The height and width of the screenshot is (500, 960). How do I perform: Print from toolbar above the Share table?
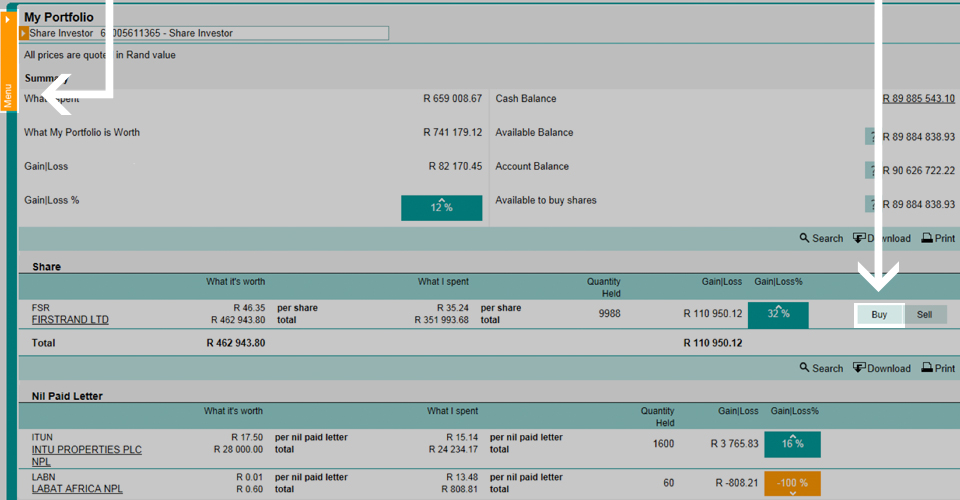pyautogui.click(x=938, y=238)
